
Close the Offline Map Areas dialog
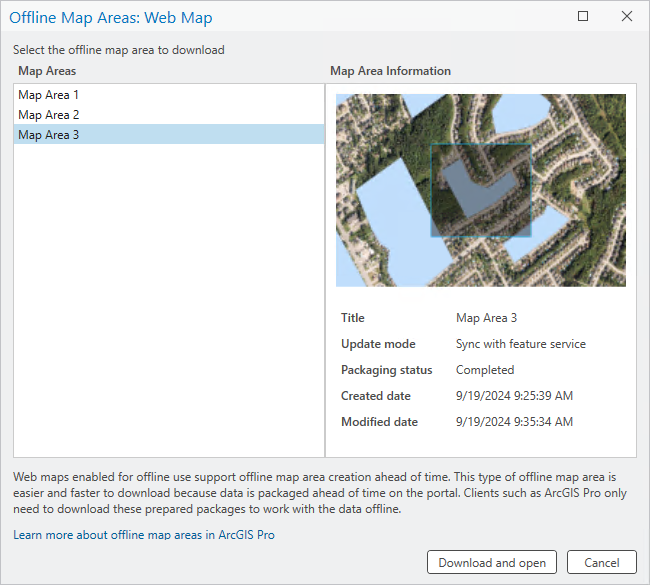pyautogui.click(x=627, y=17)
